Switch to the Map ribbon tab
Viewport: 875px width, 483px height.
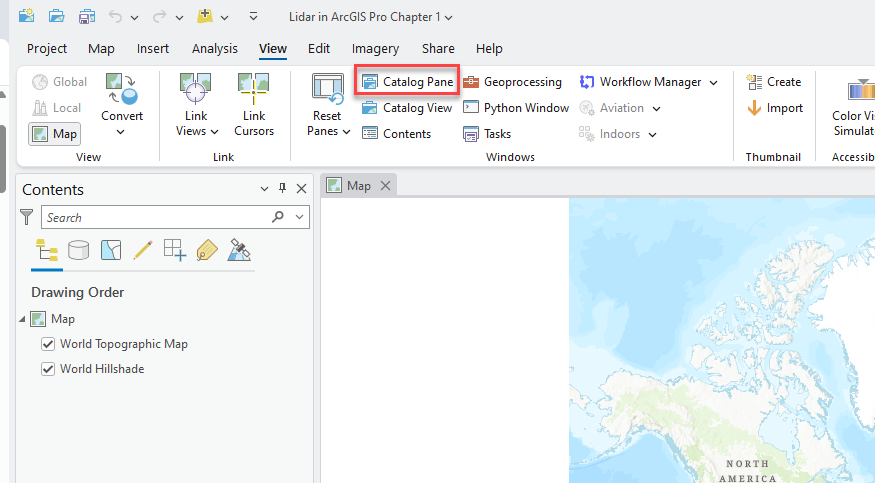(101, 49)
